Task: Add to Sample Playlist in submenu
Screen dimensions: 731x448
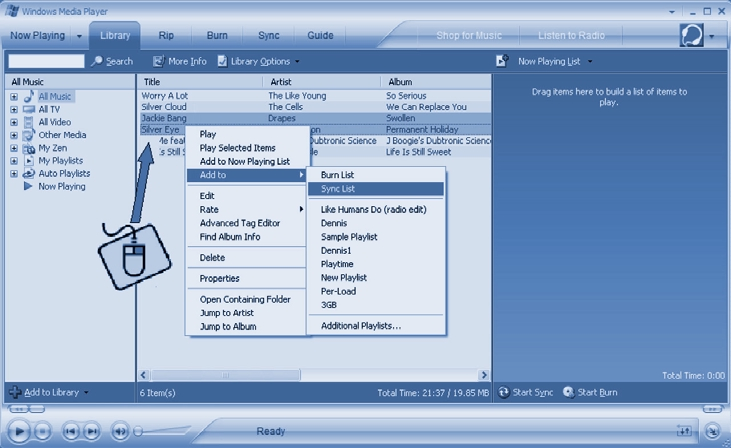Action: pos(376,237)
